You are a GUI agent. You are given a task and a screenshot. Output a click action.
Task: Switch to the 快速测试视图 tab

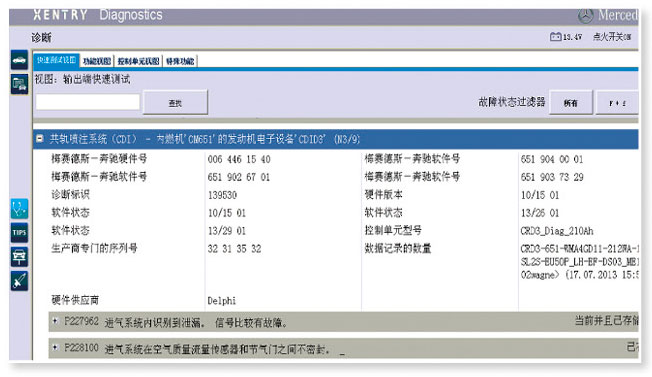point(56,60)
